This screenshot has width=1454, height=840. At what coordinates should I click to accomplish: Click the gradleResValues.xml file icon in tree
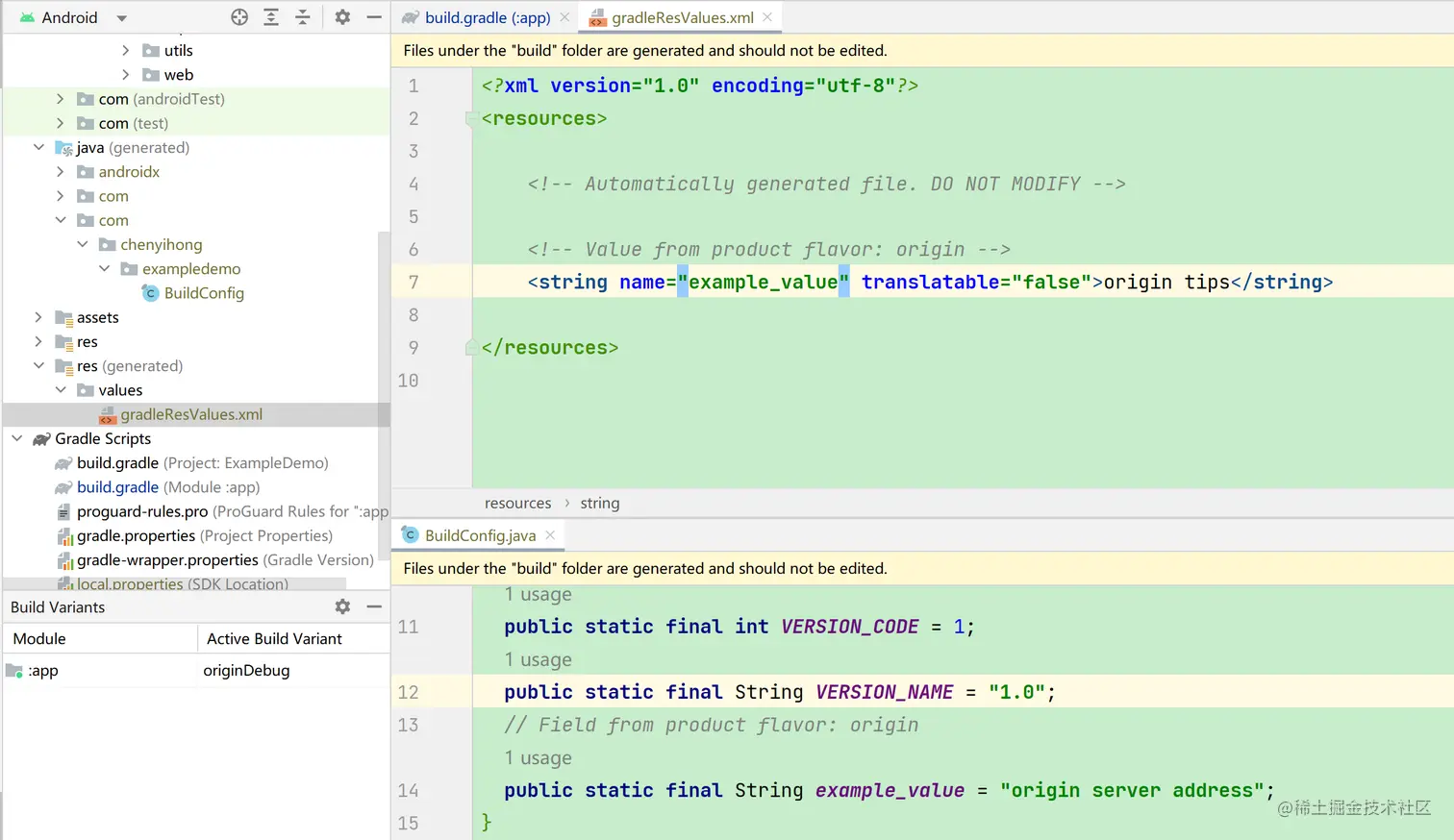tap(108, 414)
